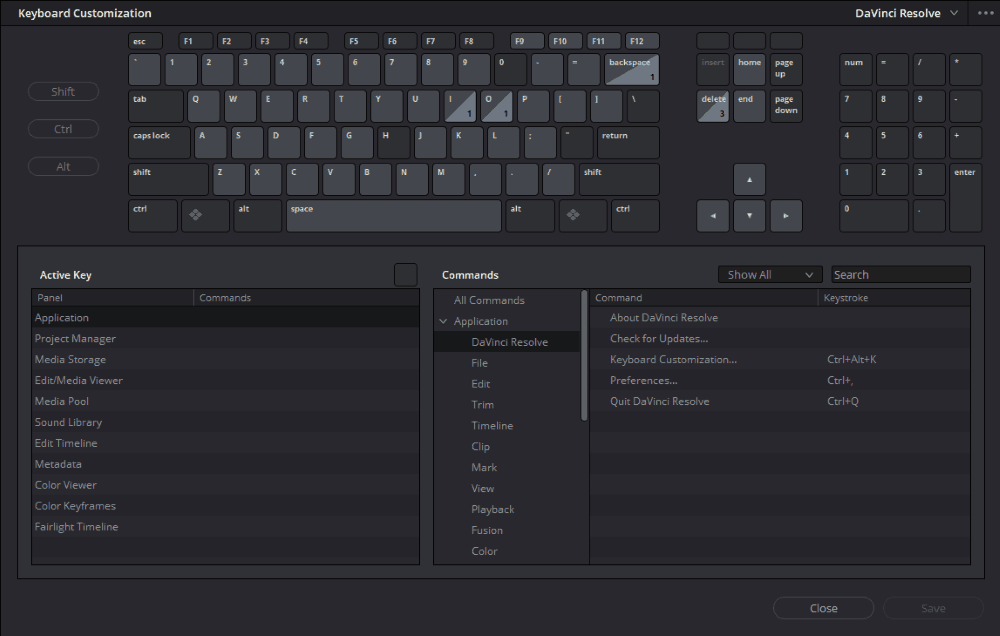Click the Save button
This screenshot has width=1000, height=636.
933,609
